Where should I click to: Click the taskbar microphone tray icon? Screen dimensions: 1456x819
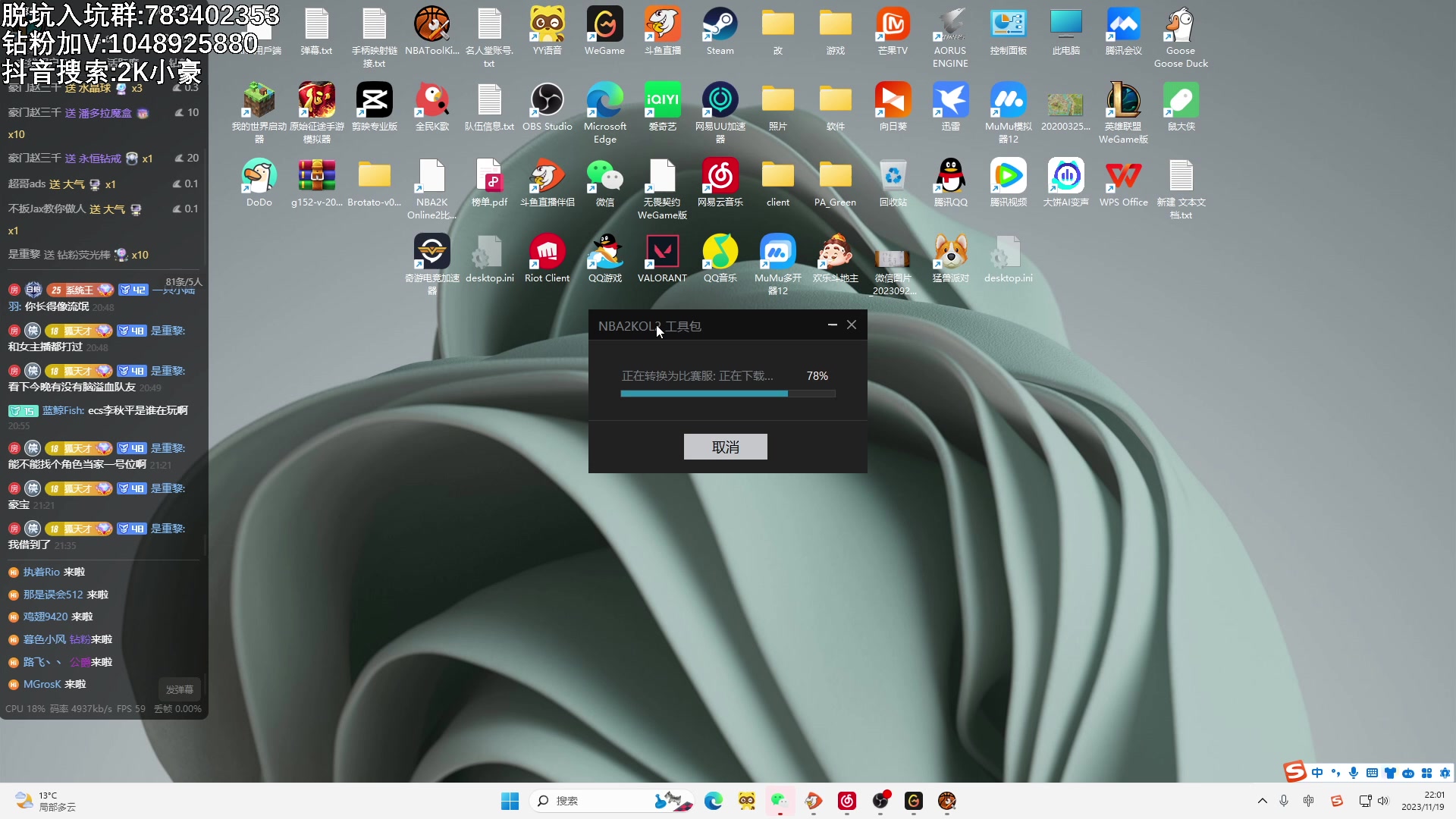(x=1284, y=801)
